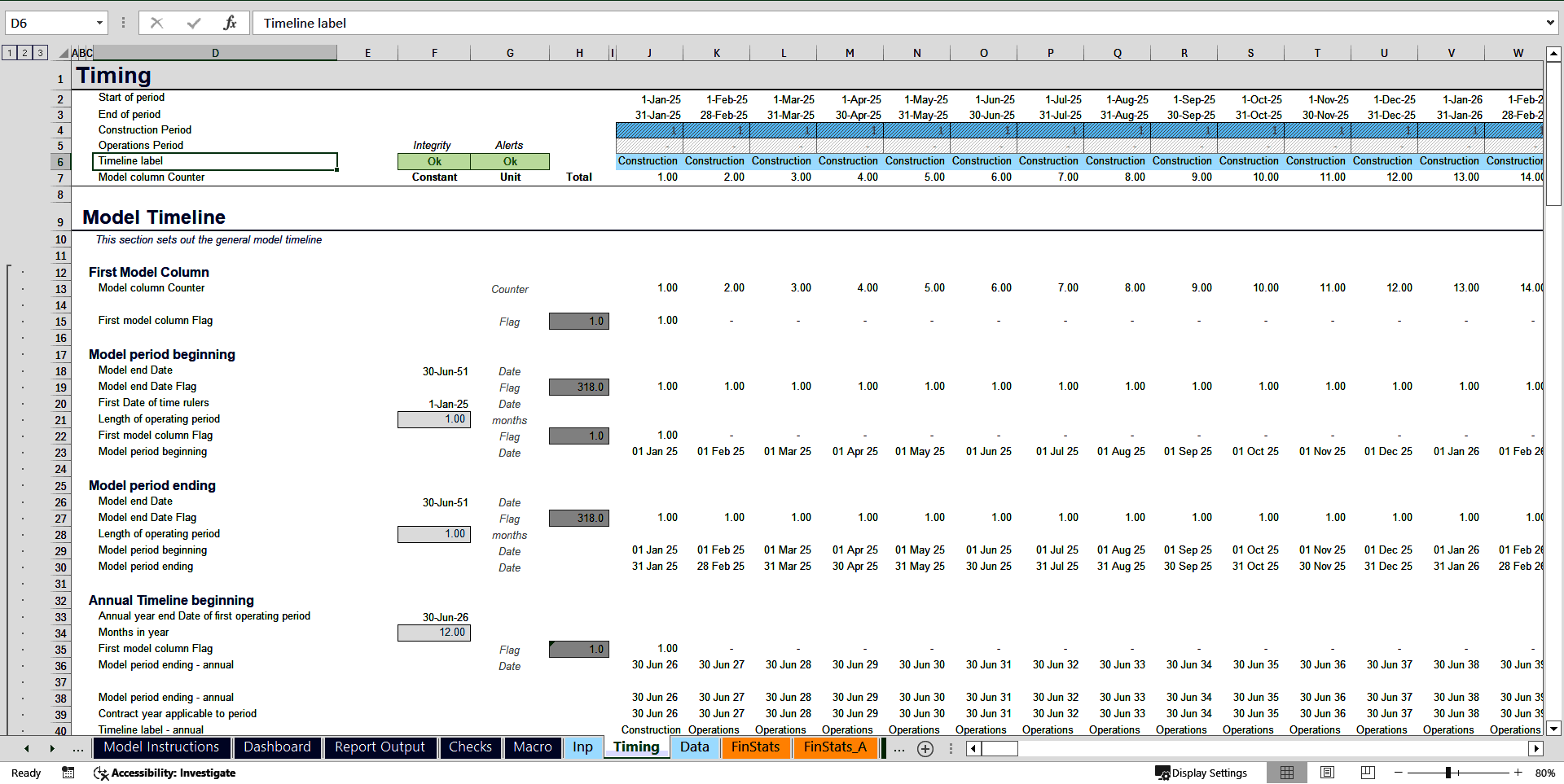This screenshot has height=784, width=1564.
Task: Select column M header
Action: tap(850, 53)
